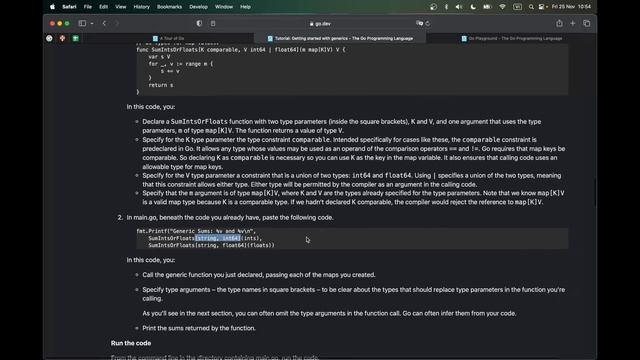Click the 'return s' code line
Viewport: 640px width, 360px height.
(x=161, y=85)
